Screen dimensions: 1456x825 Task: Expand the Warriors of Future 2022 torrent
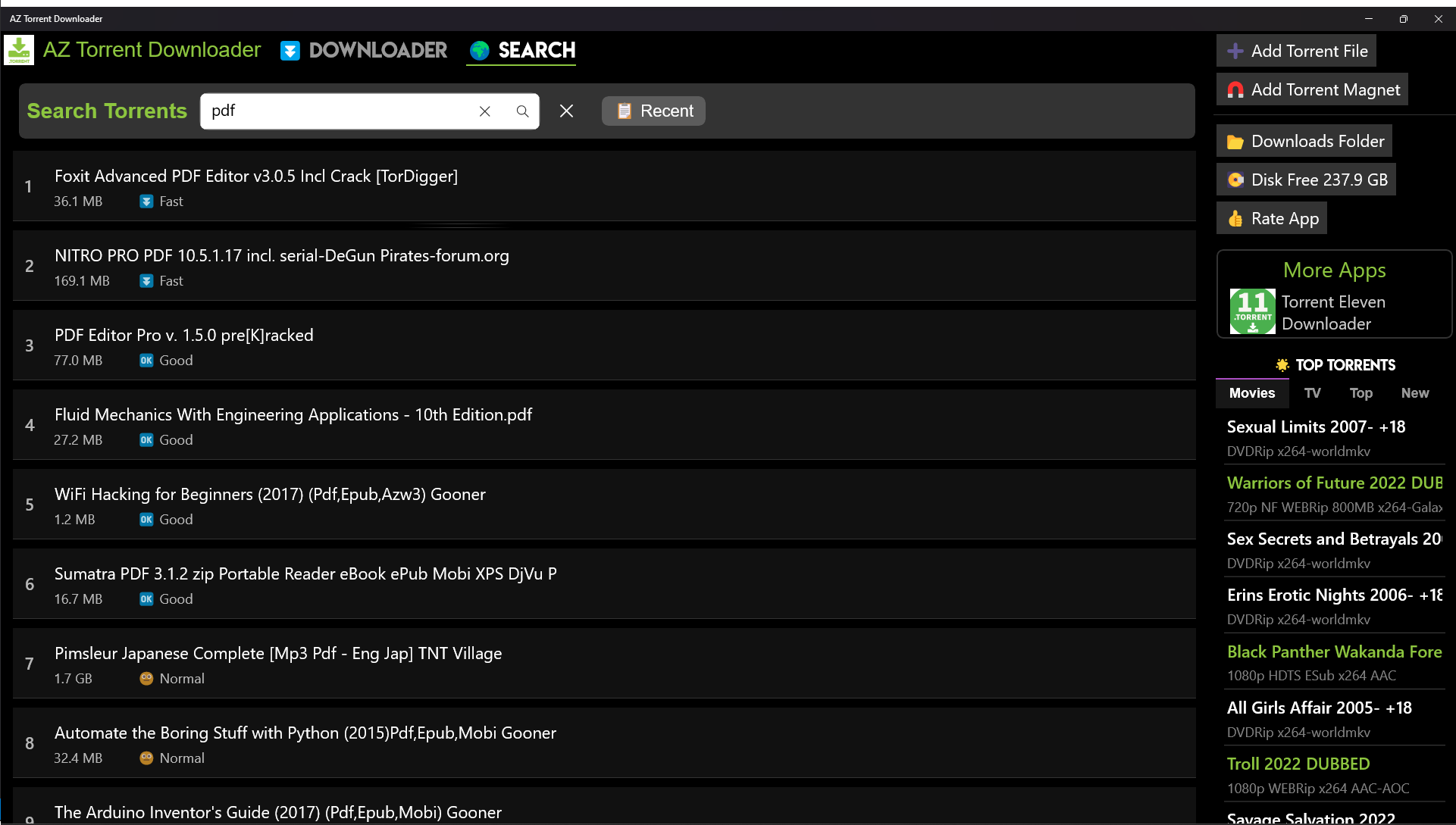[x=1333, y=483]
